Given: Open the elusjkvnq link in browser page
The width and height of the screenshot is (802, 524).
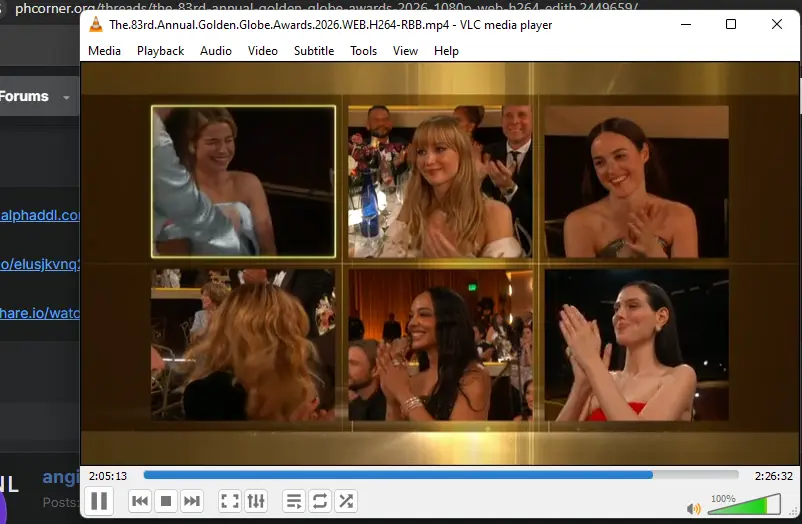Looking at the screenshot, I should pyautogui.click(x=40, y=264).
